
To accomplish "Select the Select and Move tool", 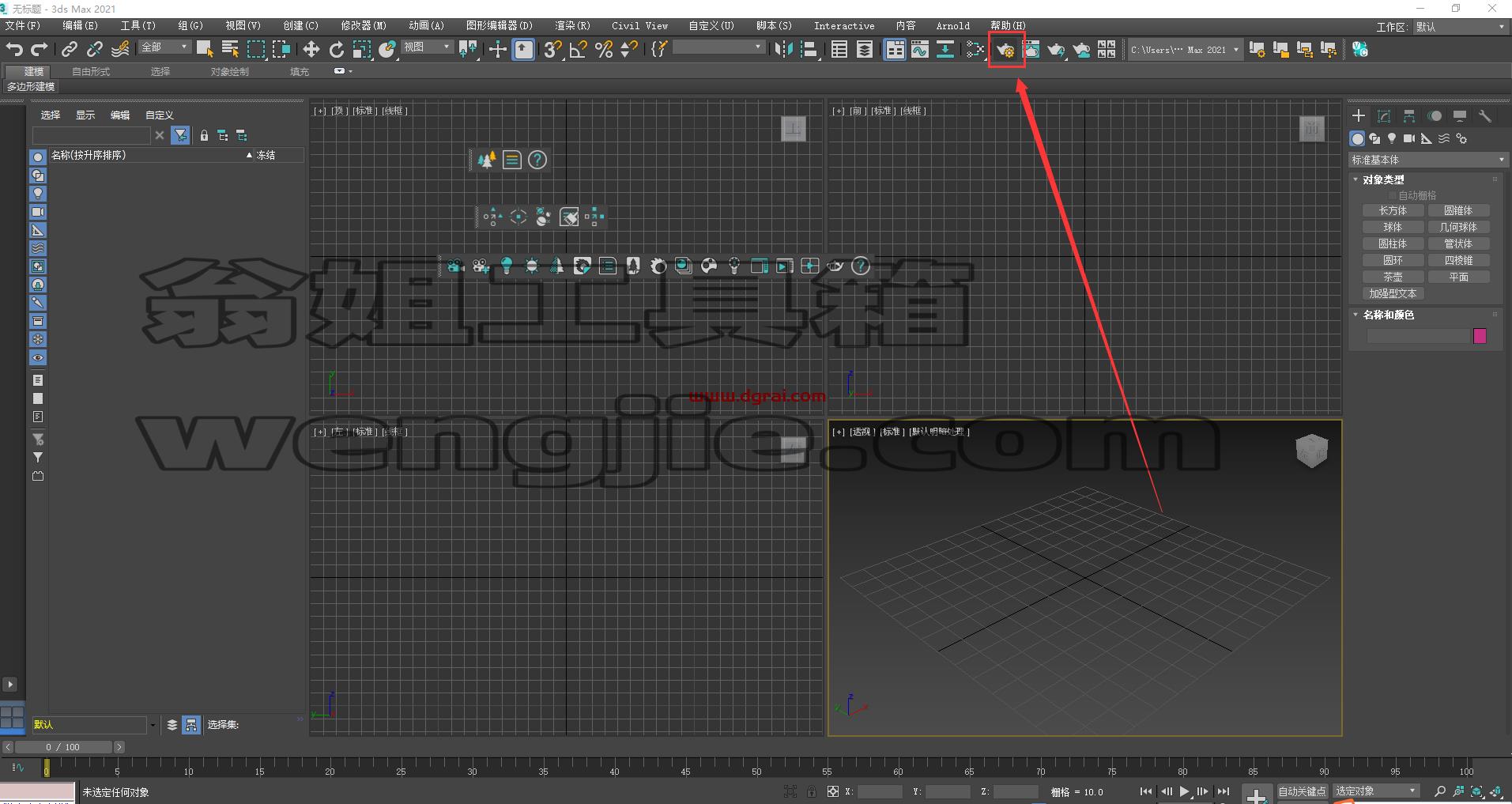I will (x=311, y=50).
